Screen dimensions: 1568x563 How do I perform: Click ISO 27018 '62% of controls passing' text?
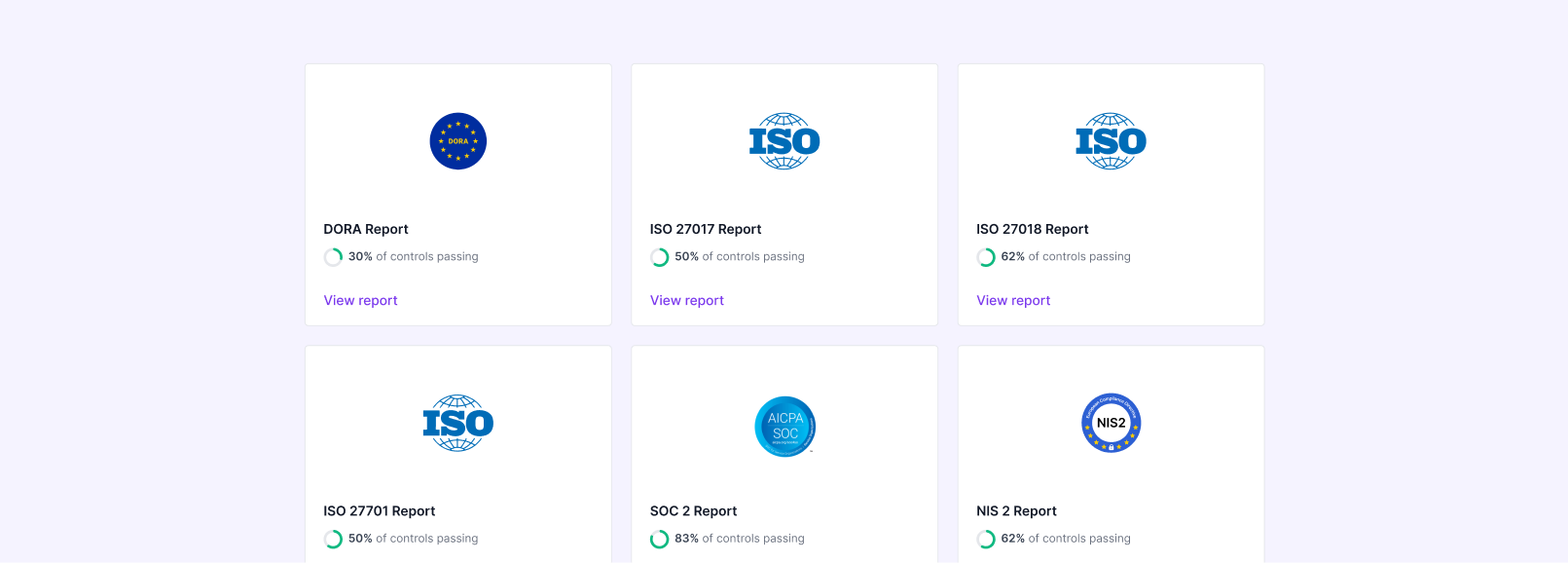tap(1066, 256)
